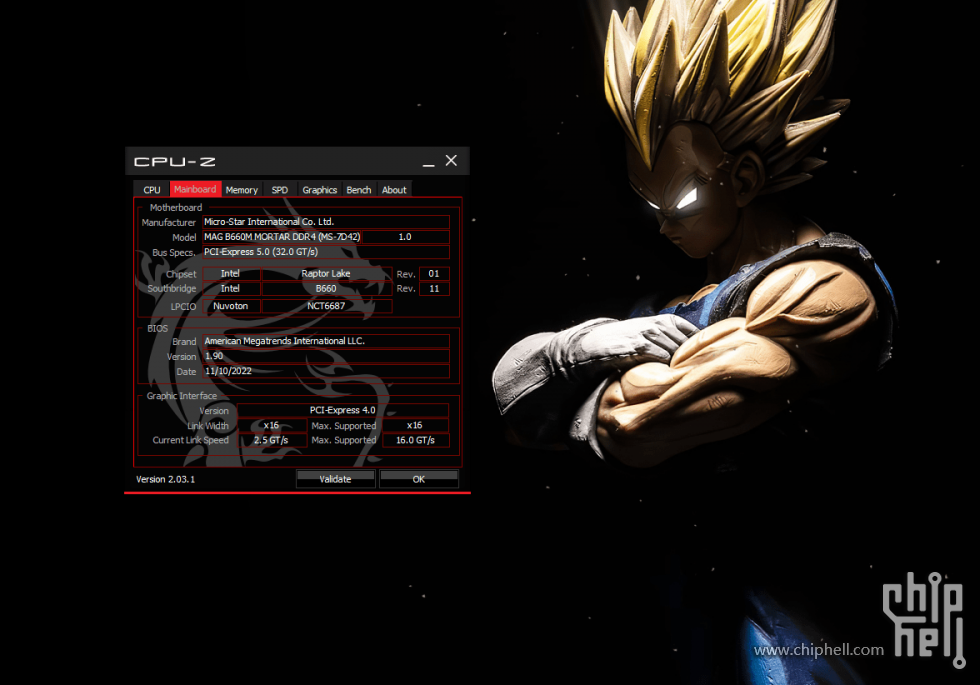The image size is (980, 685).
Task: Show the About tab
Action: pos(394,189)
